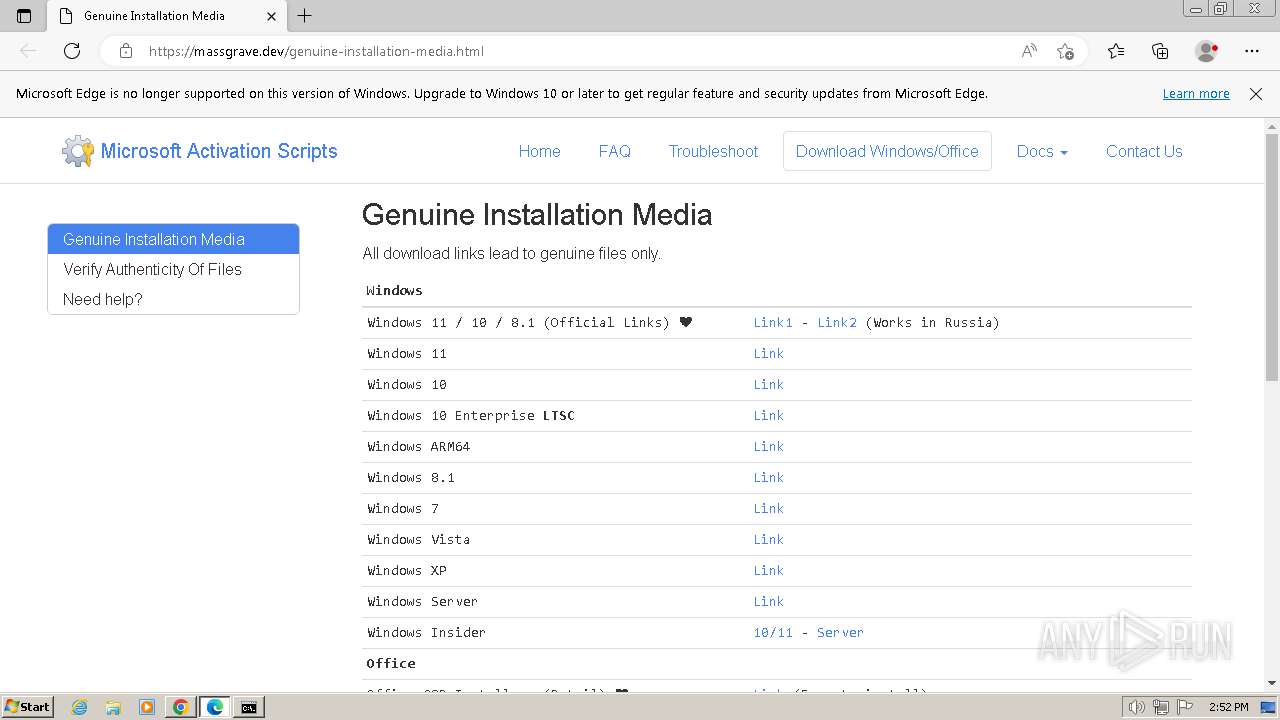Open Verify Authenticity Of Files sidebar item

pyautogui.click(x=173, y=269)
